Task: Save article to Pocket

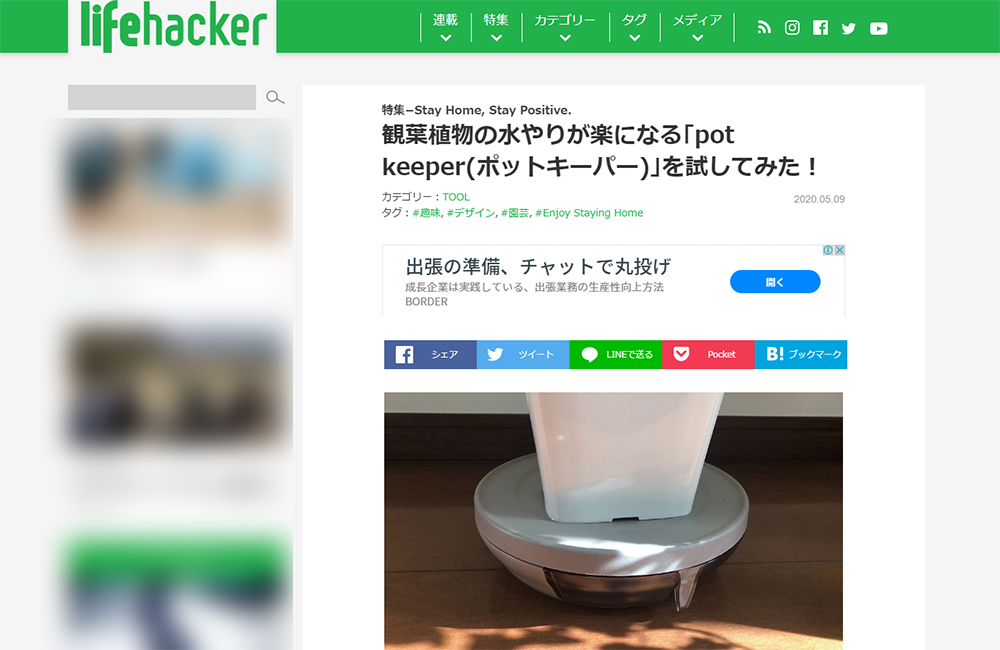Action: [709, 355]
